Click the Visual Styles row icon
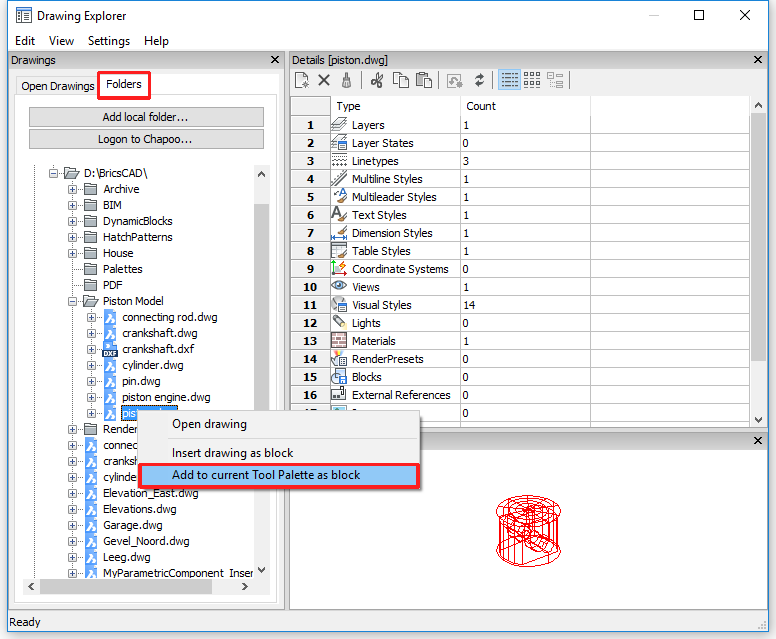The height and width of the screenshot is (639, 776). pos(338,305)
